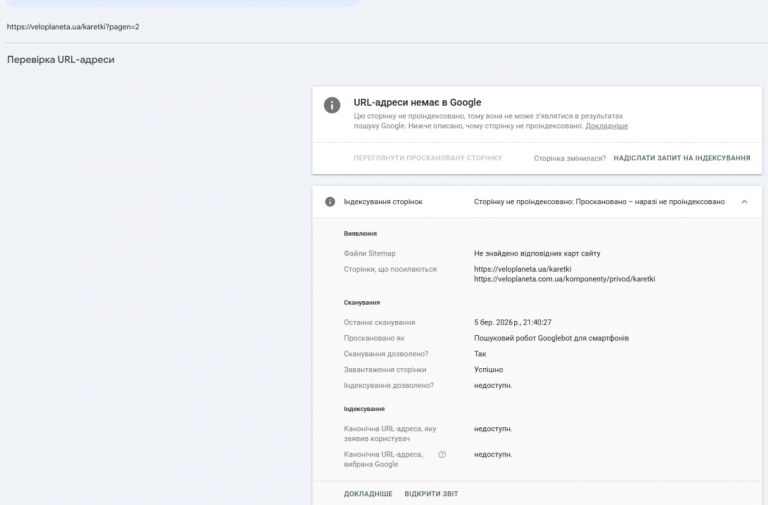This screenshot has height=505, width=768.
Task: Click 'недоступн.' for Google-selected canonical URL
Action: click(493, 455)
